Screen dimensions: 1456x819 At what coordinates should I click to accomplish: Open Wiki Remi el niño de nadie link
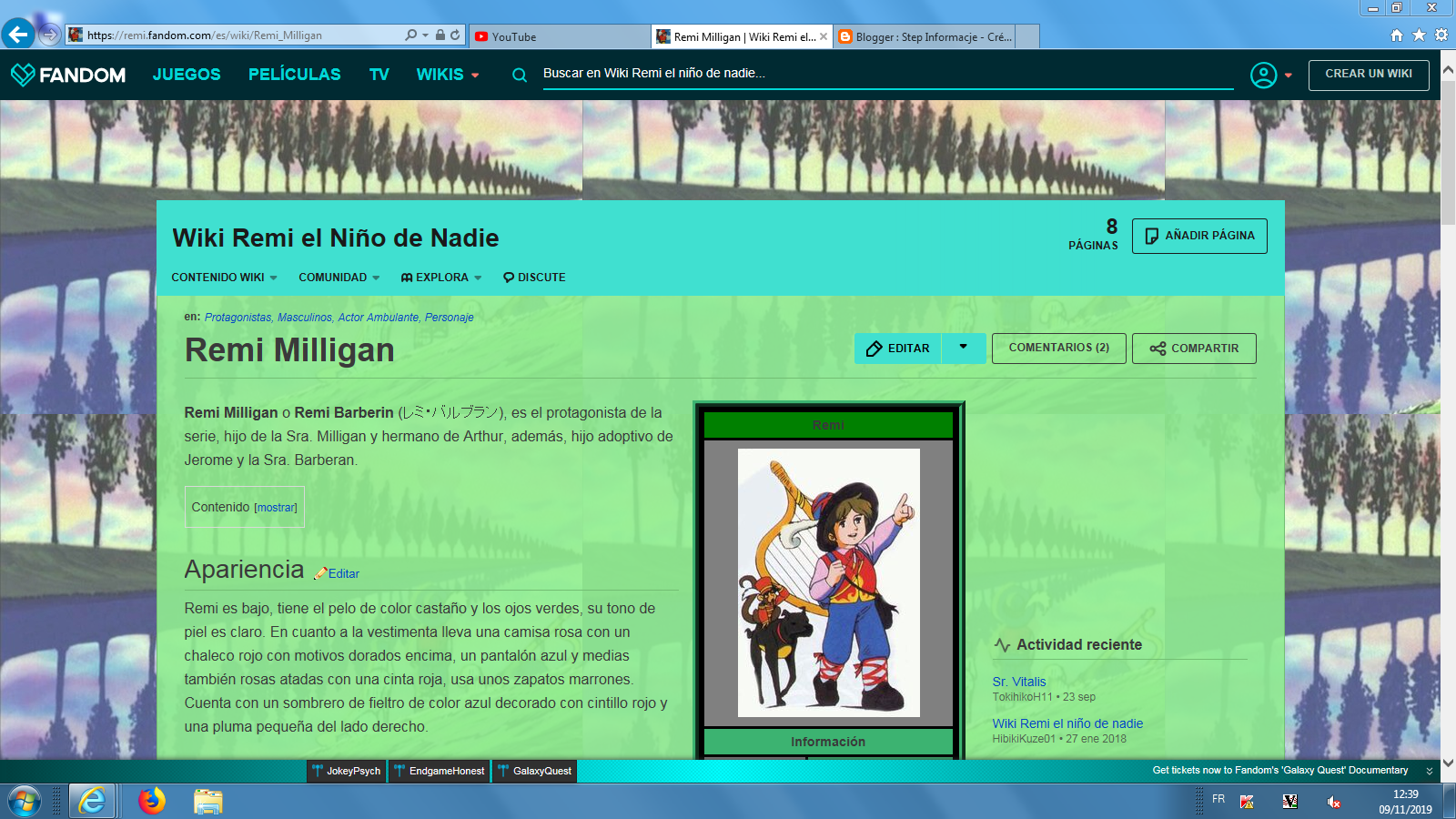click(x=1067, y=723)
